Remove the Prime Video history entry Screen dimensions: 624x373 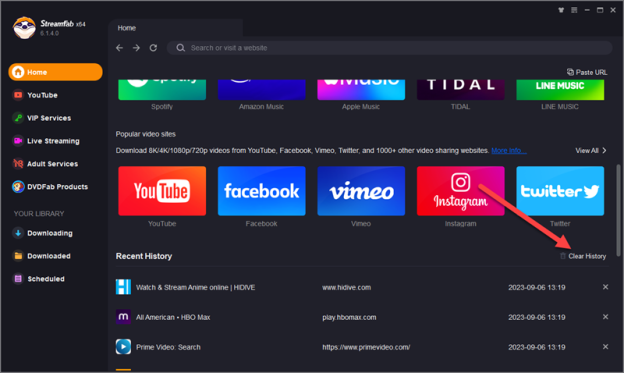(605, 347)
